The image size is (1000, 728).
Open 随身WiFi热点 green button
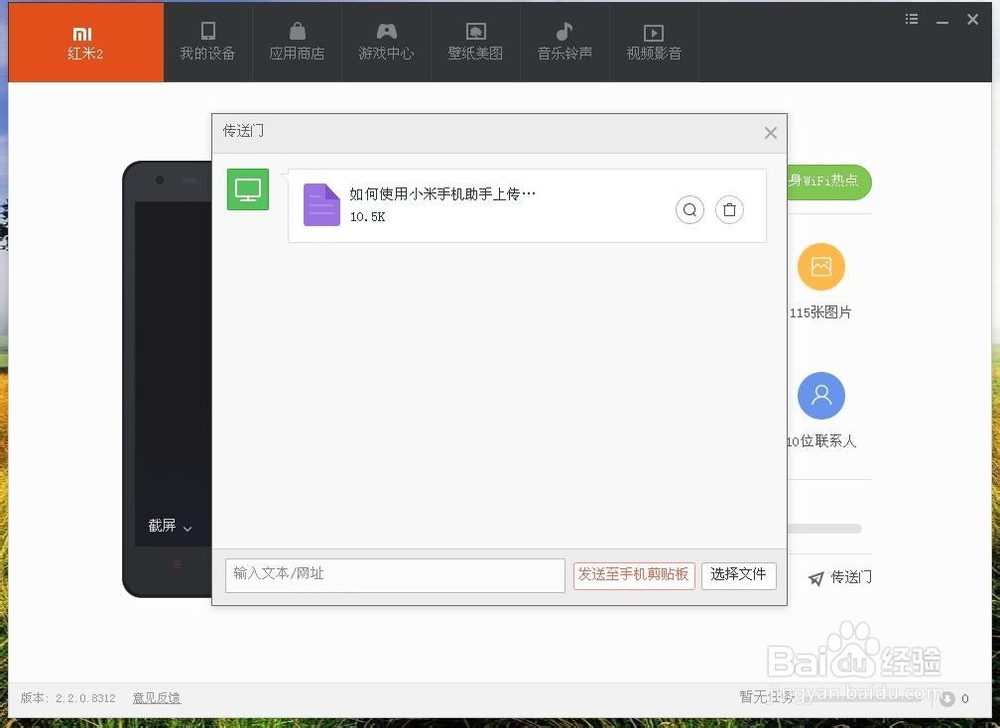(x=829, y=181)
